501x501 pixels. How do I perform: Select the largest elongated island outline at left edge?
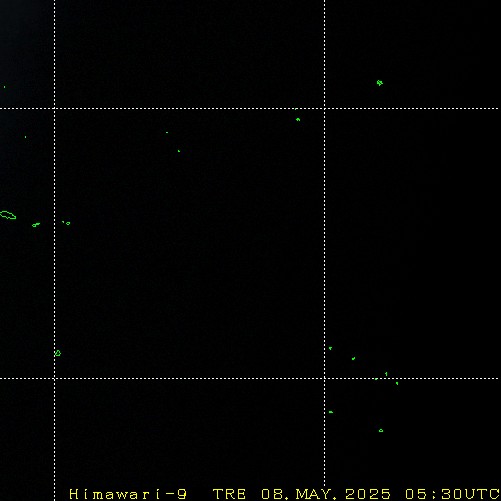[8, 215]
